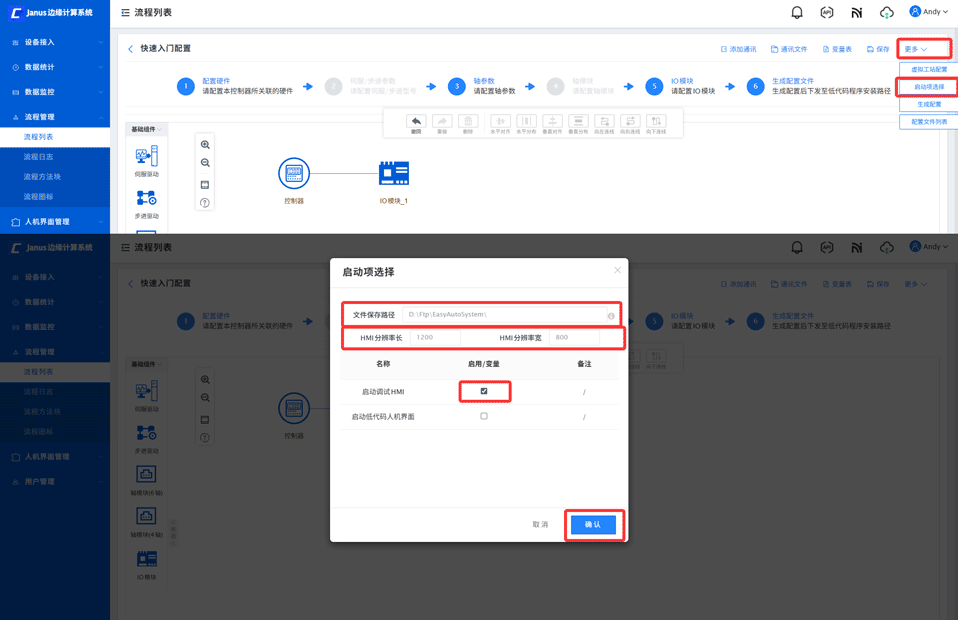Choose 启动项选择 from the 更多 menu
Viewport: 958px width, 620px height.
point(929,87)
